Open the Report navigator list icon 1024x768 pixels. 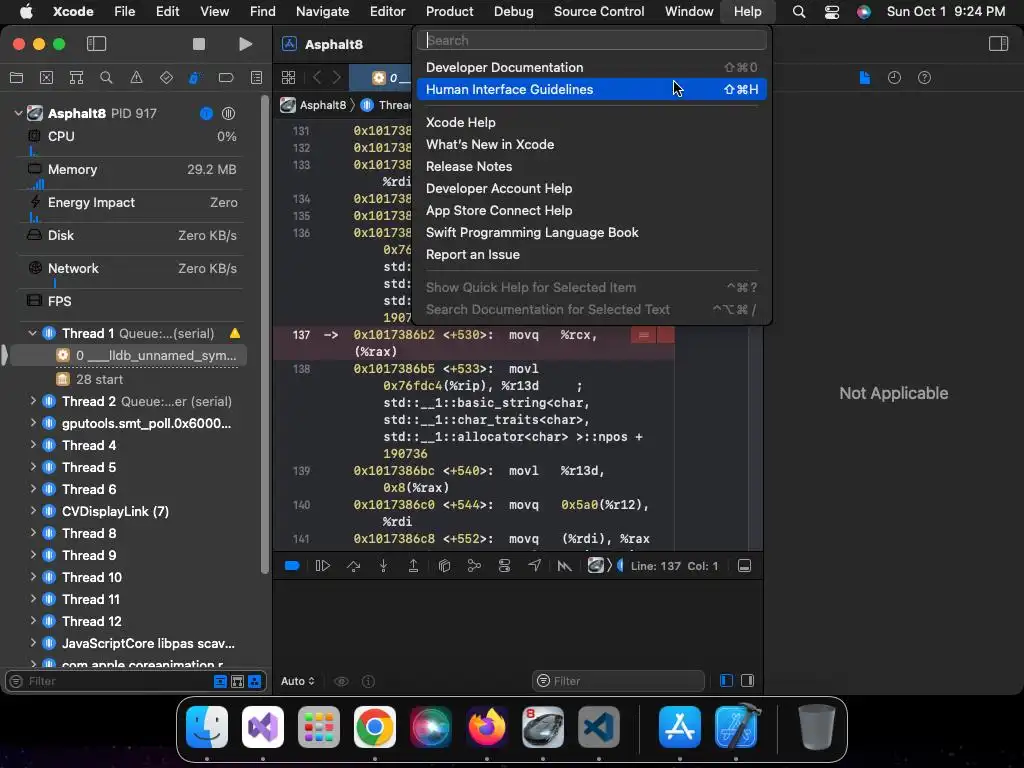(x=257, y=78)
